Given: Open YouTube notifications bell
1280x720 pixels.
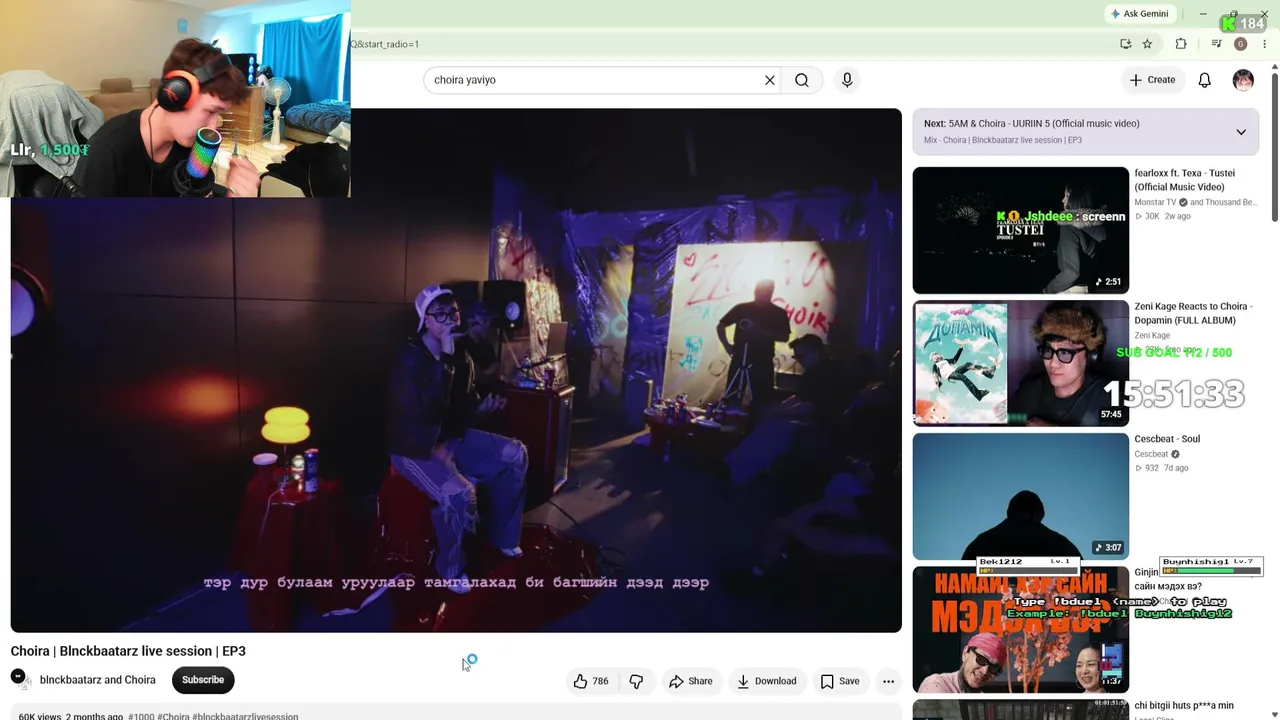Looking at the screenshot, I should pyautogui.click(x=1205, y=80).
